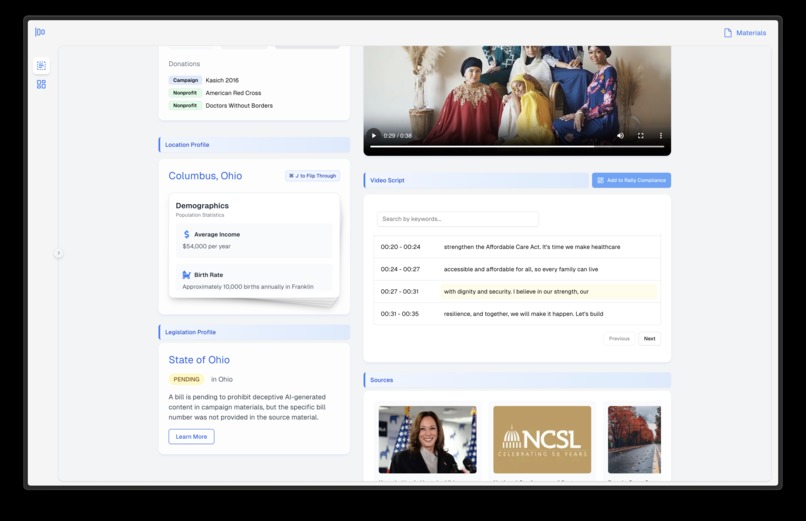The image size is (806, 521).
Task: Seek on the video progress bar
Action: click(x=517, y=146)
